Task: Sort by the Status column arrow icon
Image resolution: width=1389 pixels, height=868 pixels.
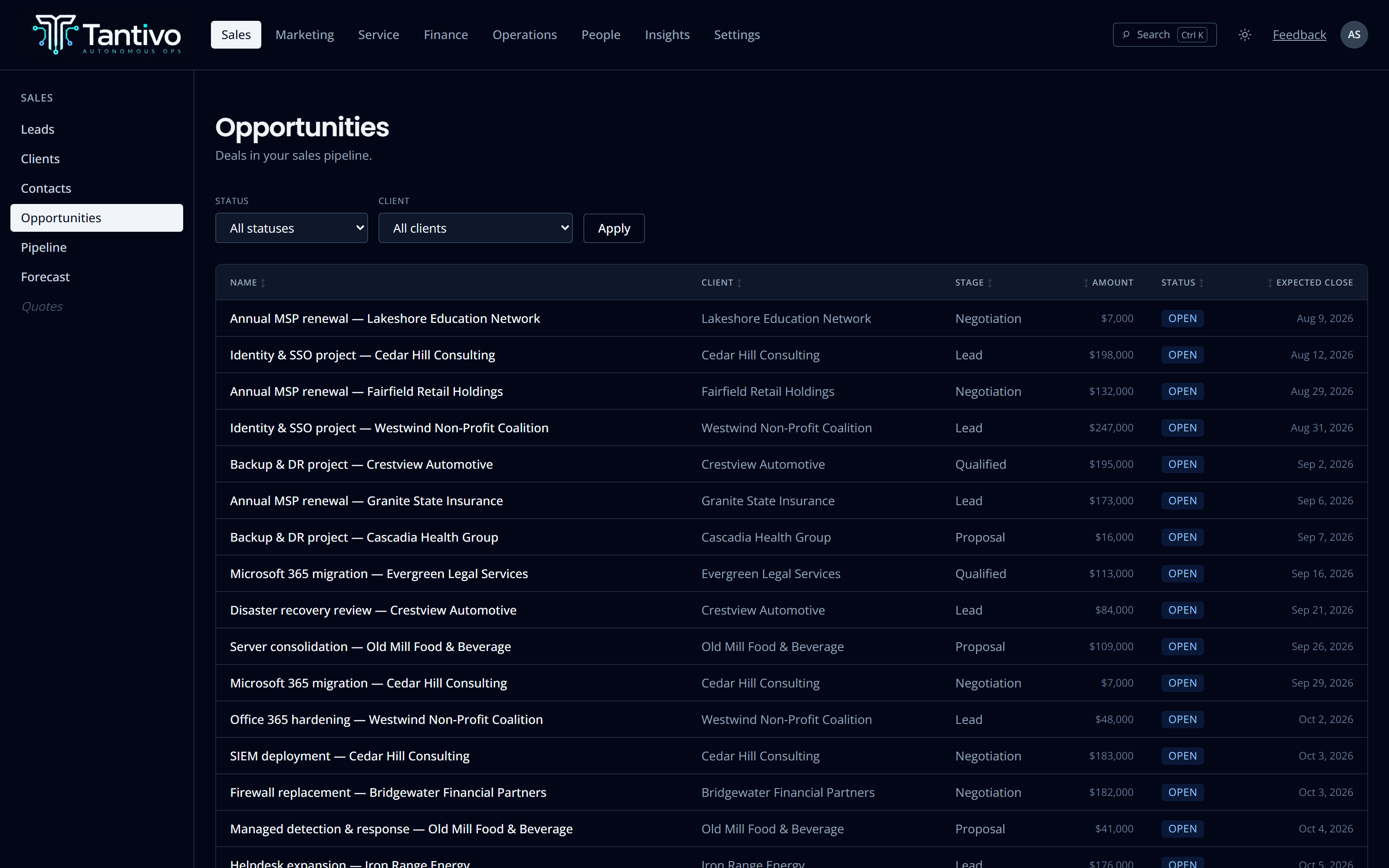Action: point(1201,283)
